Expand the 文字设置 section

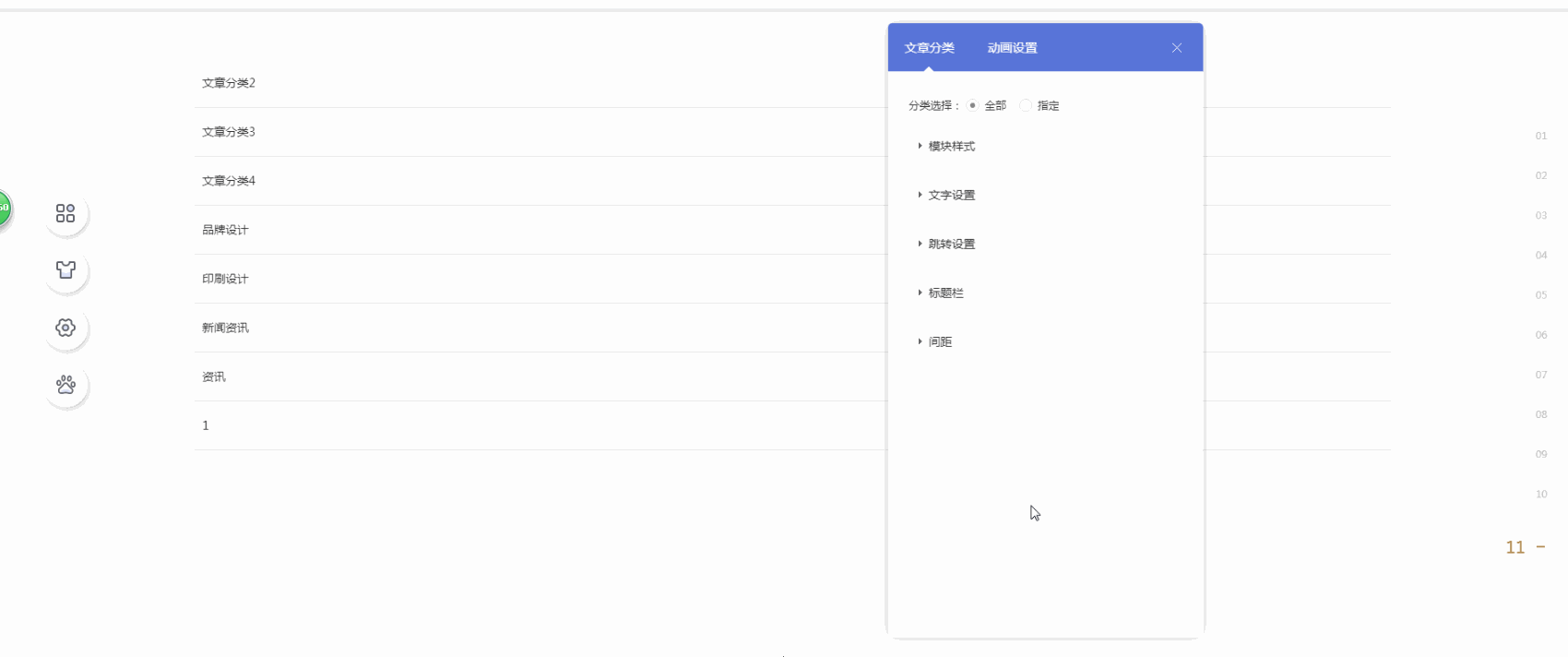[x=951, y=196]
